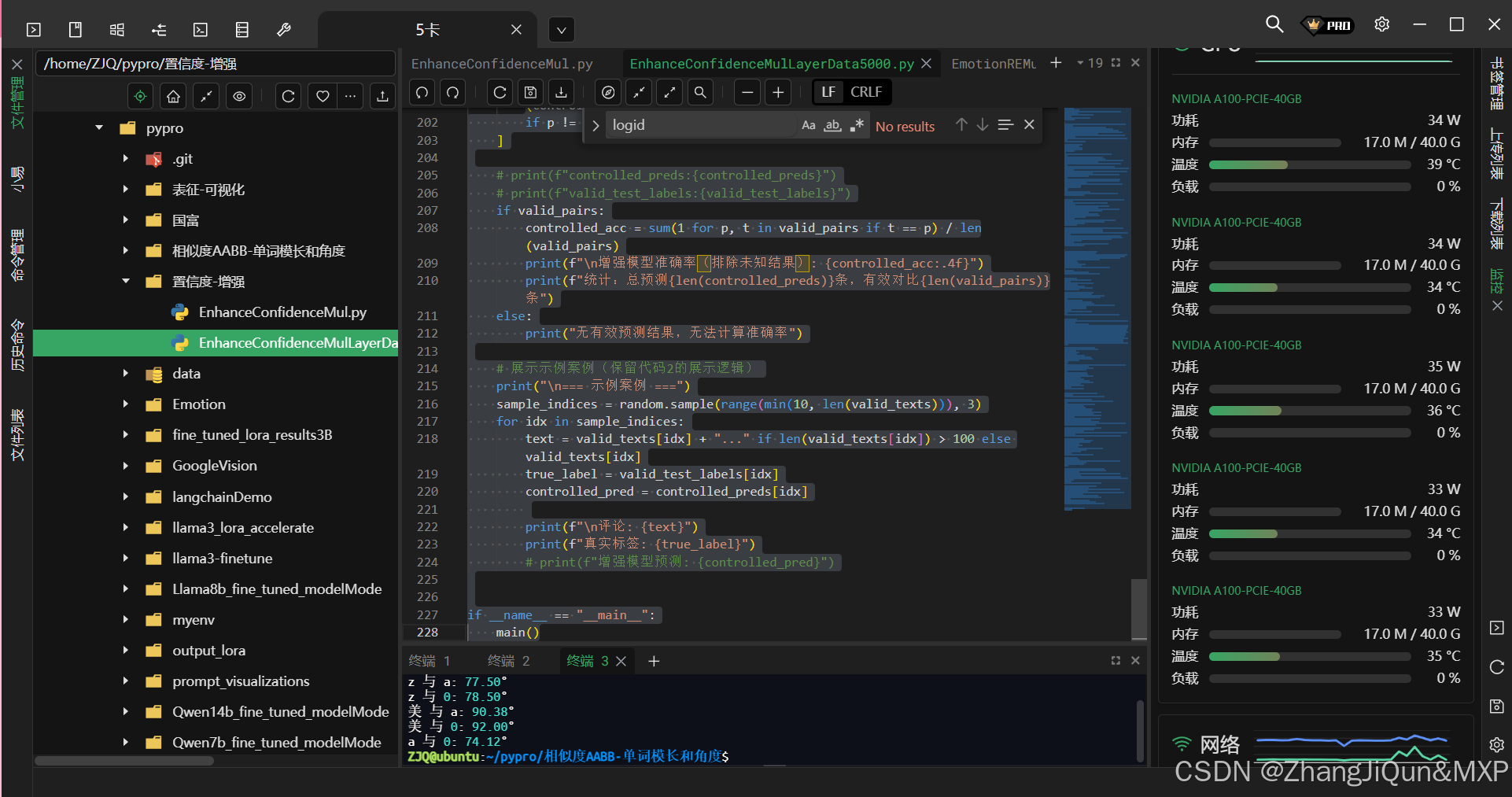Open the wrench tools icon
This screenshot has width=1512, height=797.
(x=284, y=30)
